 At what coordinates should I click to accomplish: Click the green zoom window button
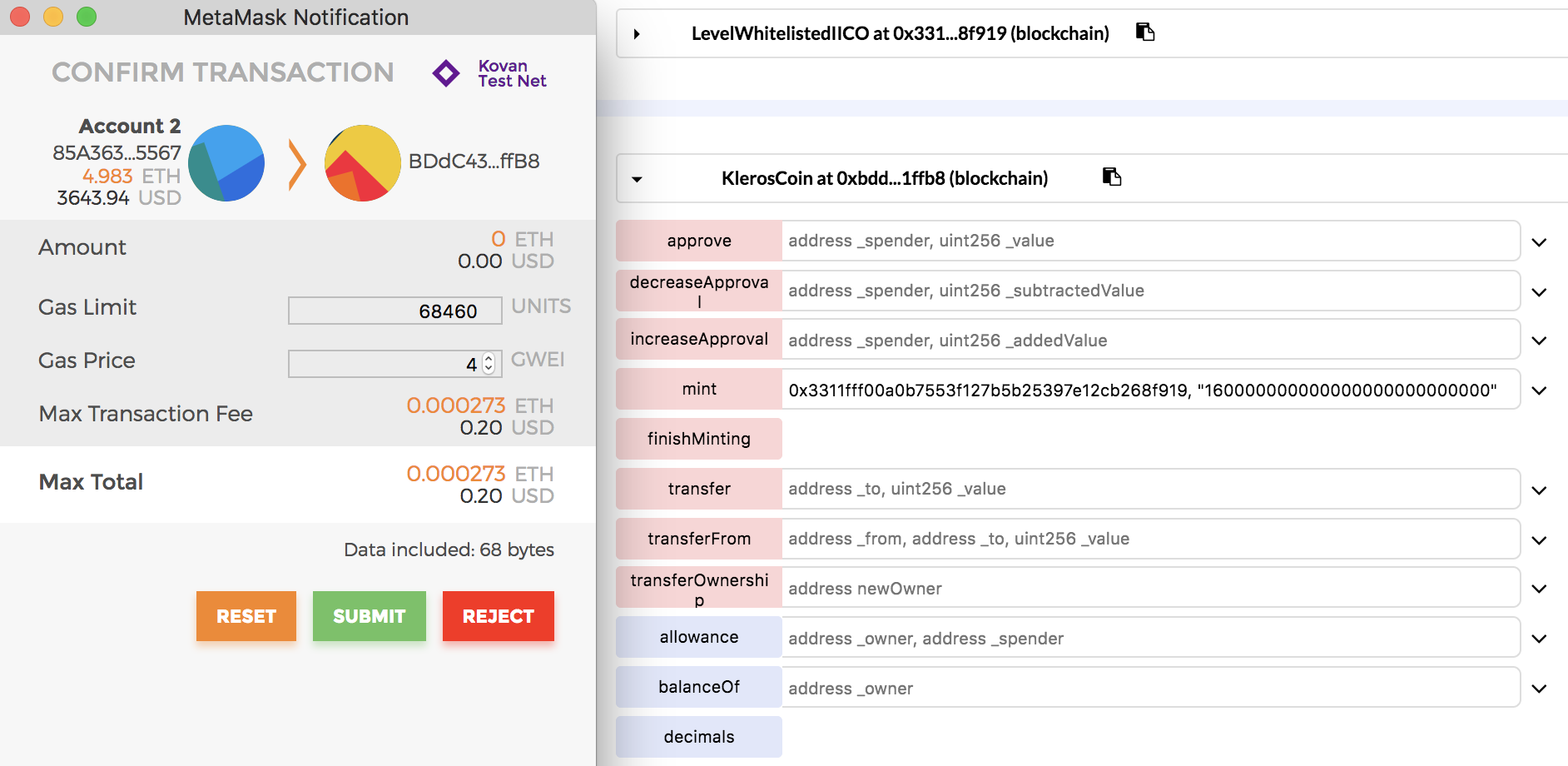pos(87,17)
